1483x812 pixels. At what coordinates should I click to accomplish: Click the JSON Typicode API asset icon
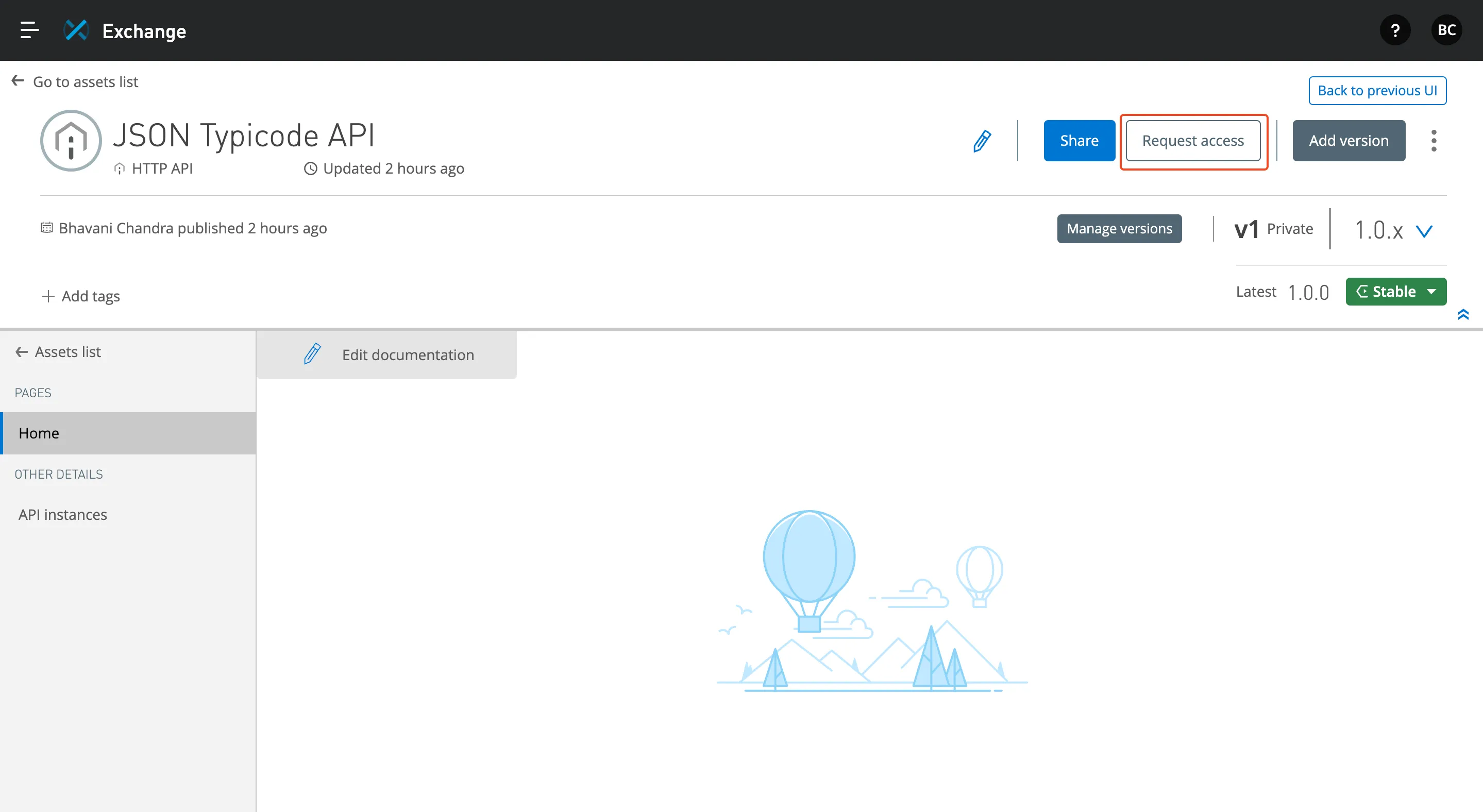tap(71, 141)
